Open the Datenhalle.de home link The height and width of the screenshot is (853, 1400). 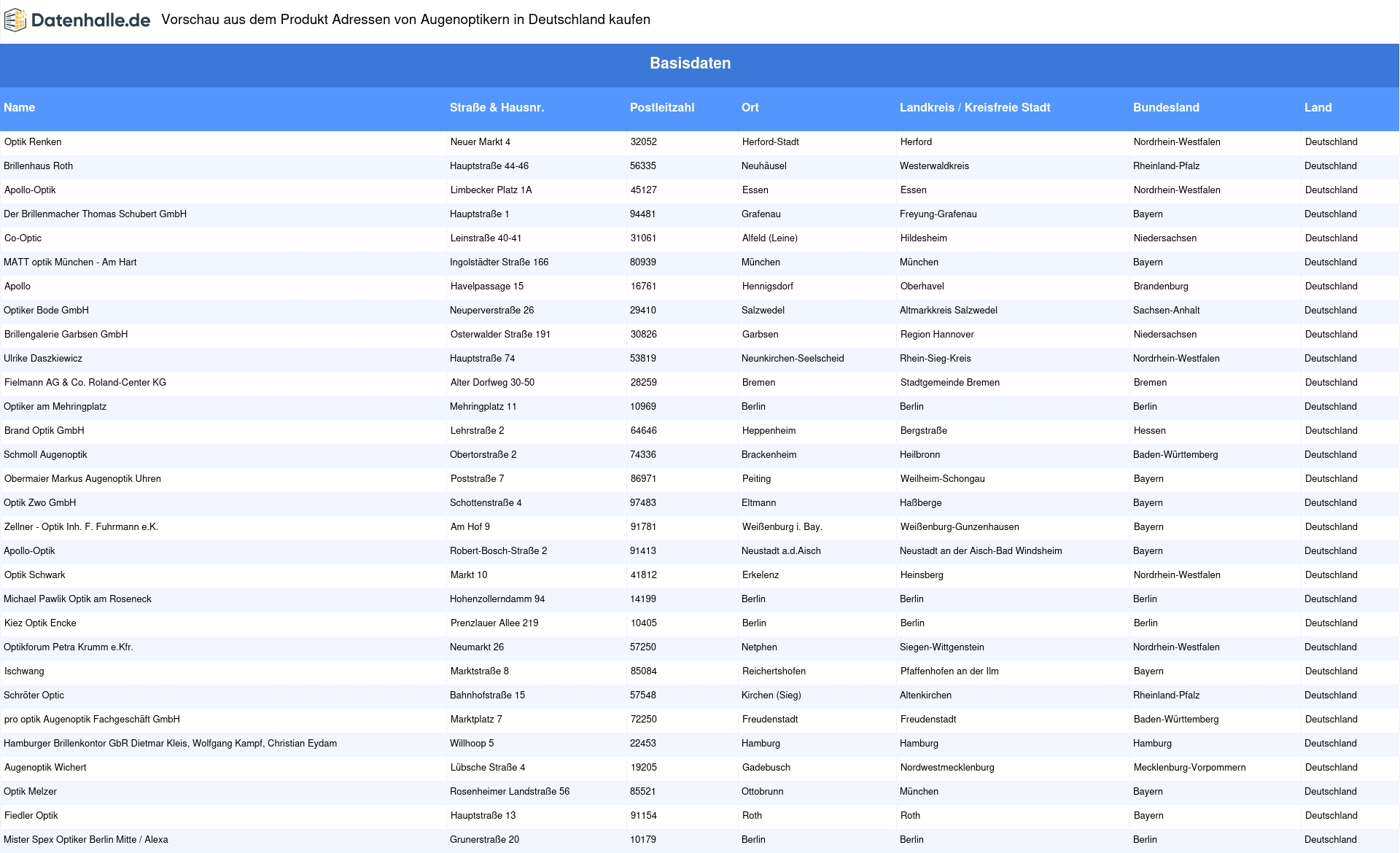point(77,20)
